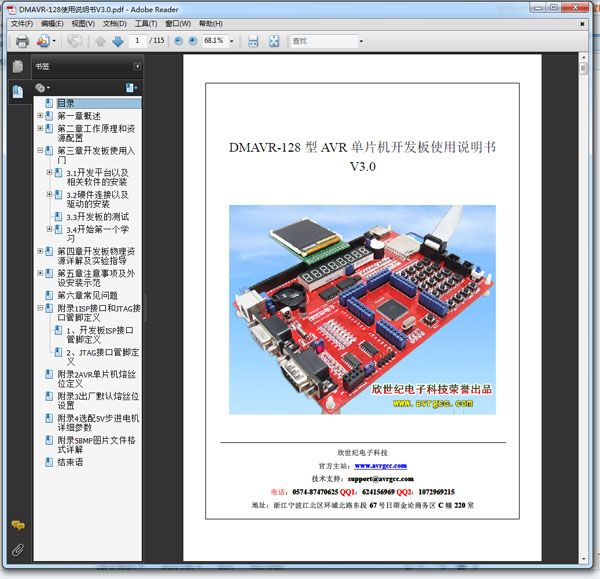The height and width of the screenshot is (579, 600).
Task: Select 附录4选配5V步进电机详细参数 bookmark
Action: (x=98, y=423)
